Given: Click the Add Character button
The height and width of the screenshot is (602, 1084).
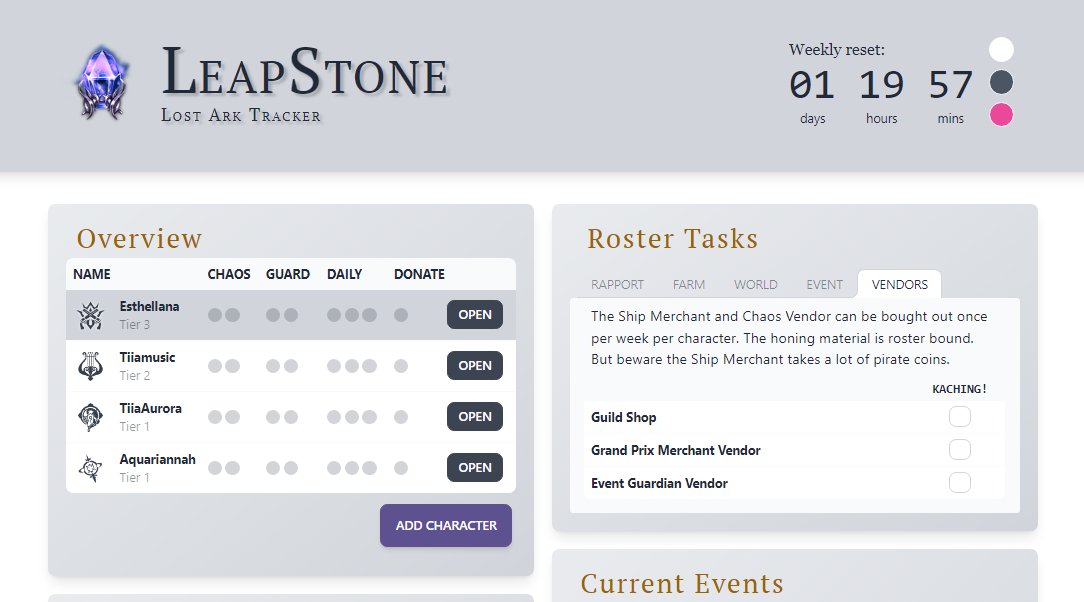Looking at the screenshot, I should pyautogui.click(x=446, y=525).
